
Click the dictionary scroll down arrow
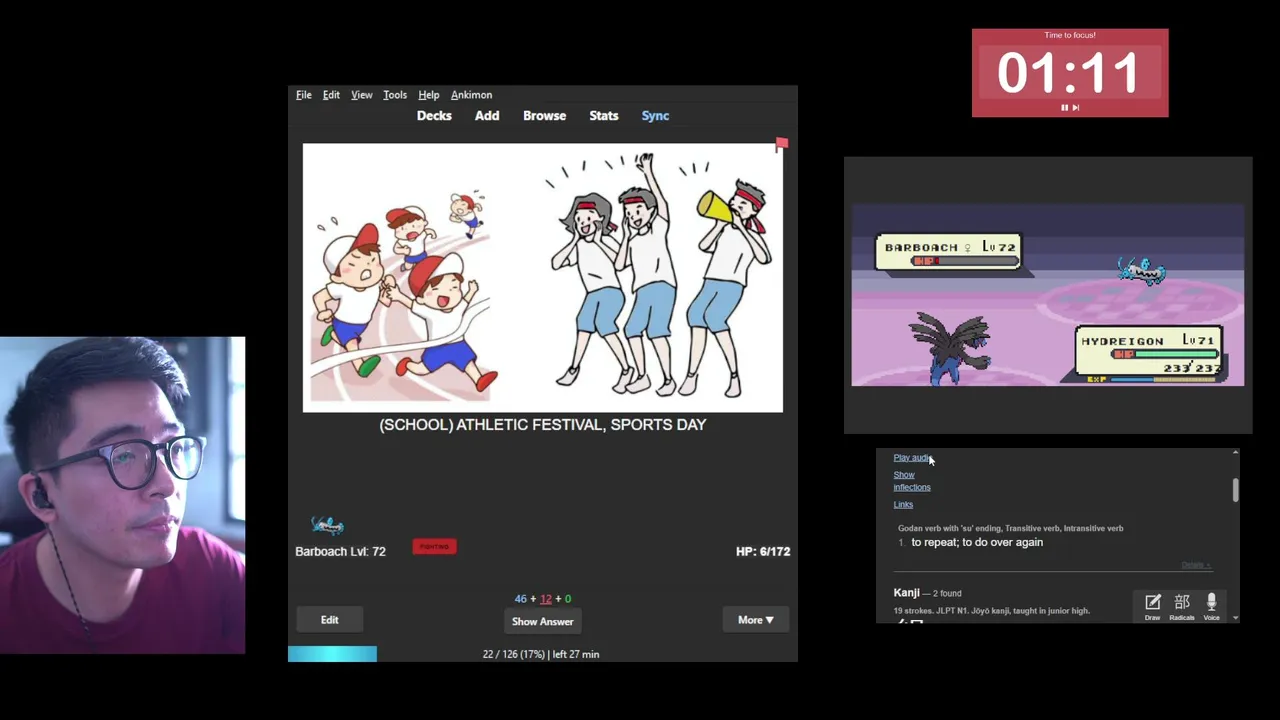click(1235, 618)
